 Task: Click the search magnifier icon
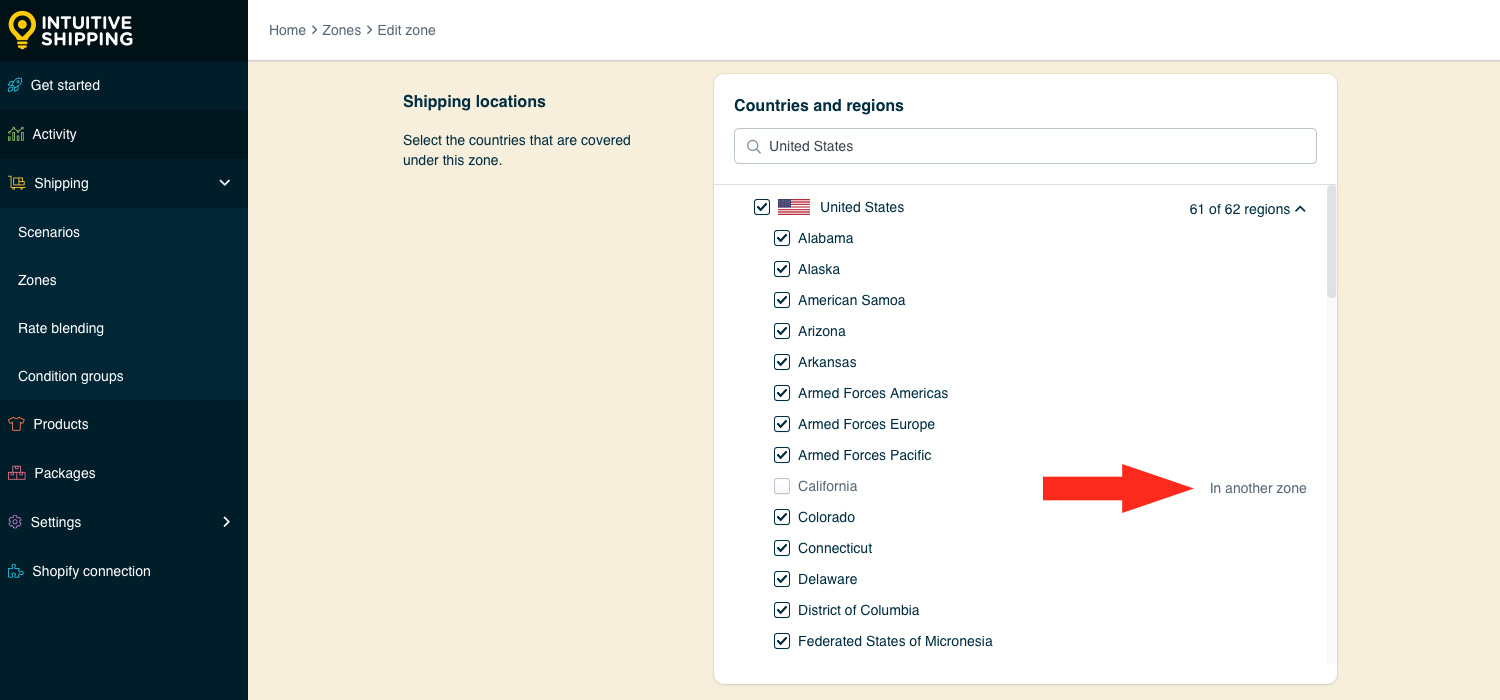pos(754,146)
